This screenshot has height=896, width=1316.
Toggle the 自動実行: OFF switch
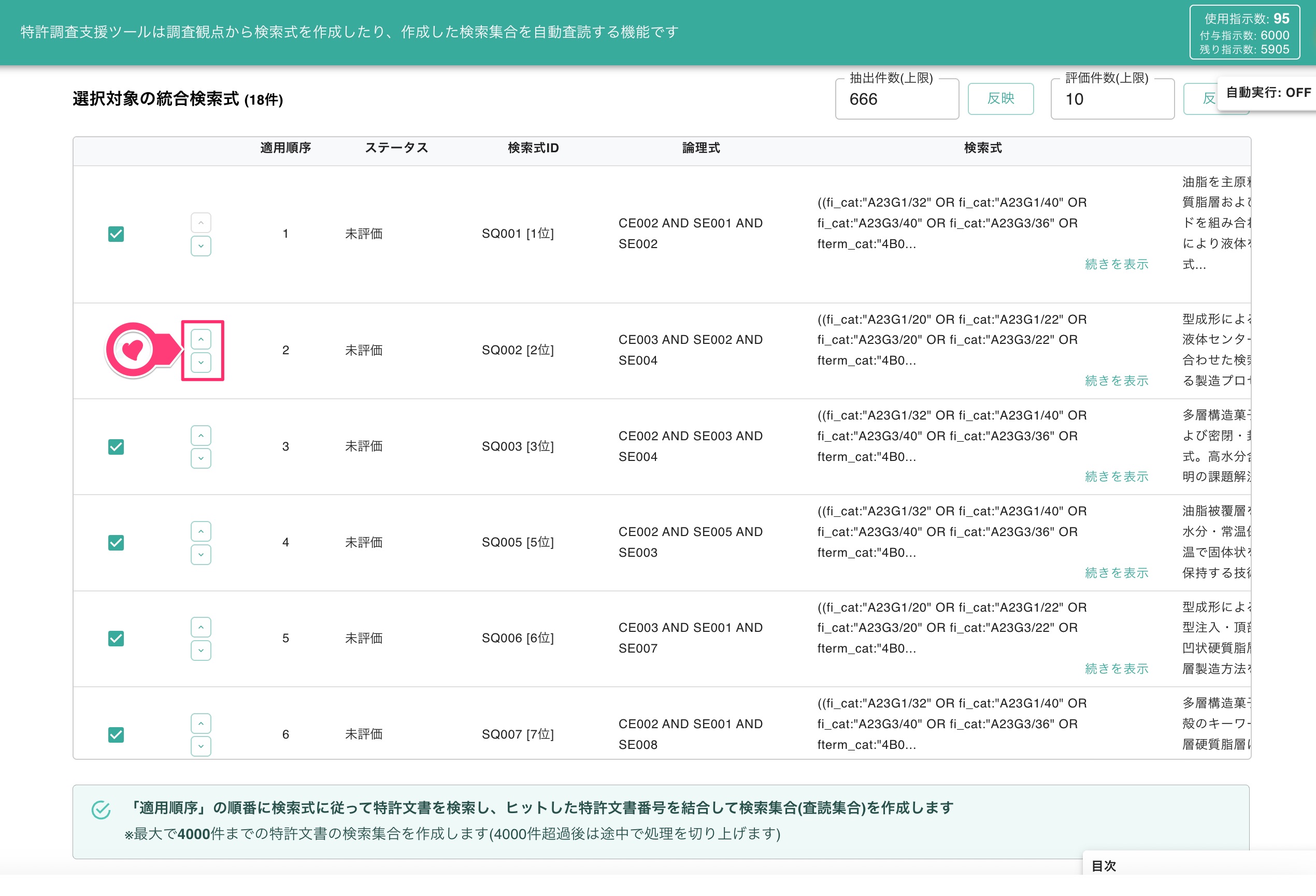[1268, 93]
